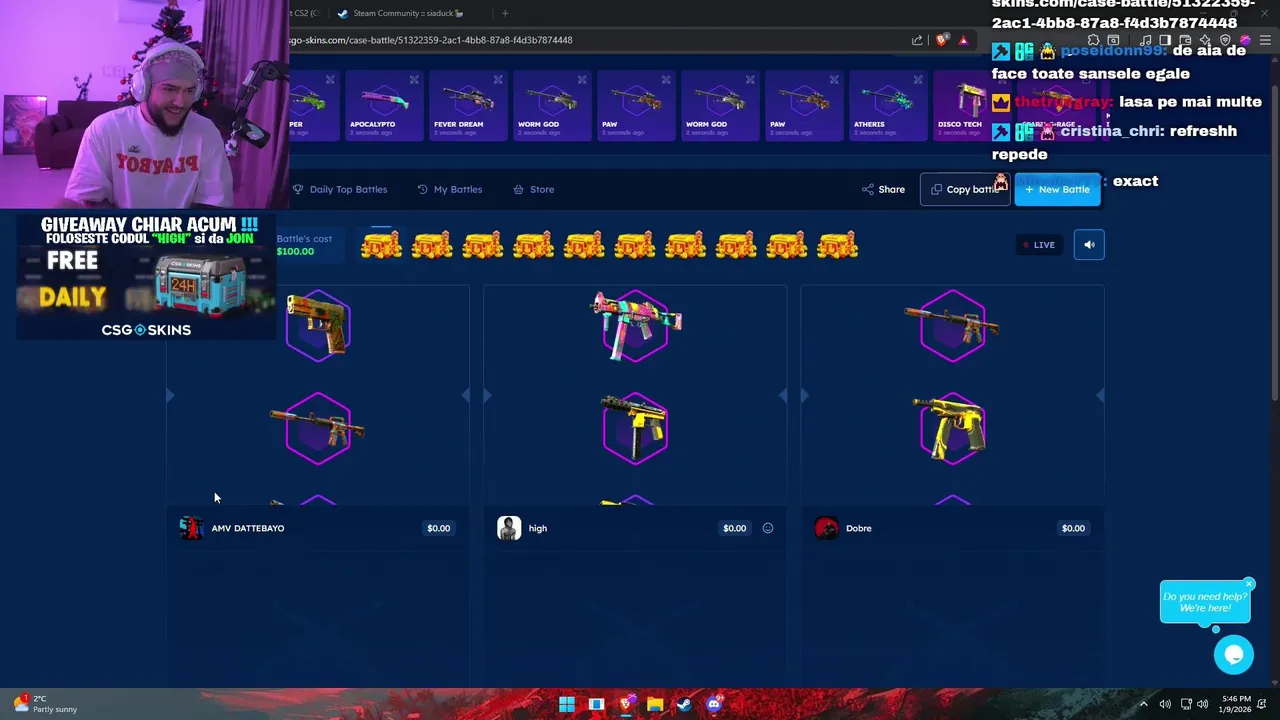Click the LIVE status badge
The image size is (1280, 720).
pyautogui.click(x=1038, y=244)
